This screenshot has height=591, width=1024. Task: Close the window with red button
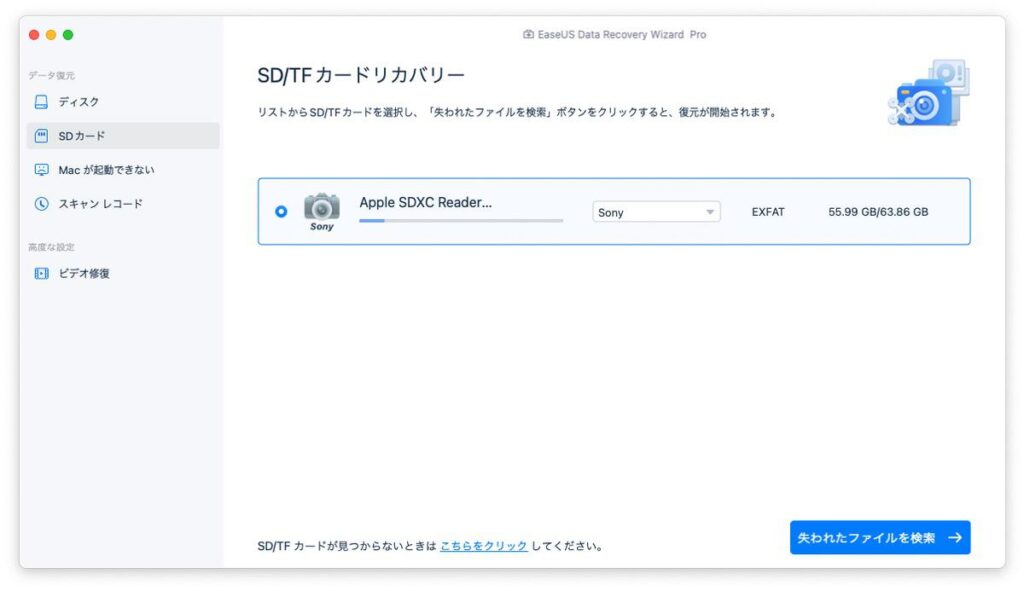(34, 35)
